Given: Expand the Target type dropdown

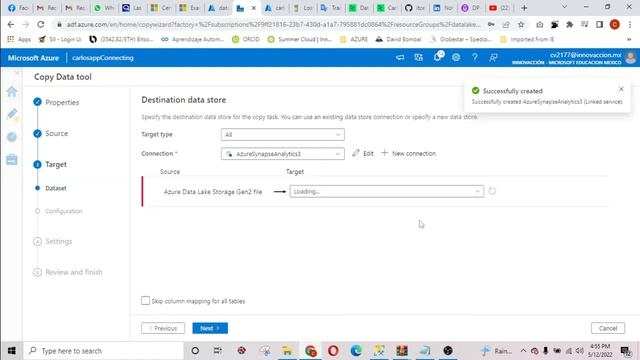Looking at the screenshot, I should (282, 135).
